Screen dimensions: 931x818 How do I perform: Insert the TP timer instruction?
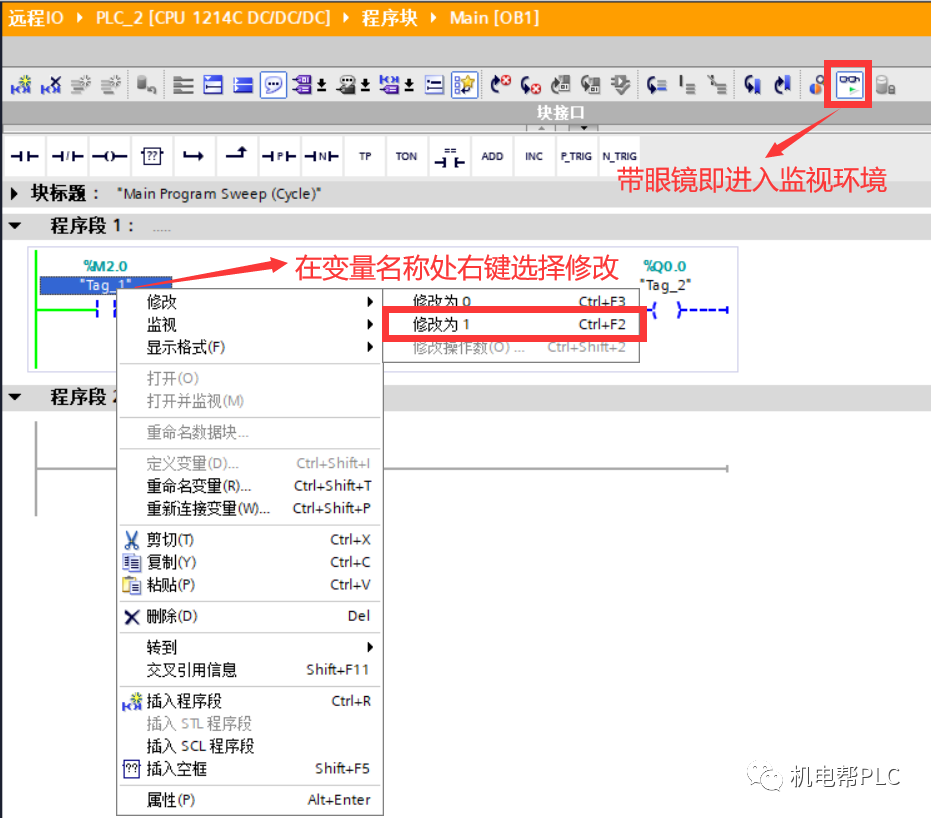(365, 156)
